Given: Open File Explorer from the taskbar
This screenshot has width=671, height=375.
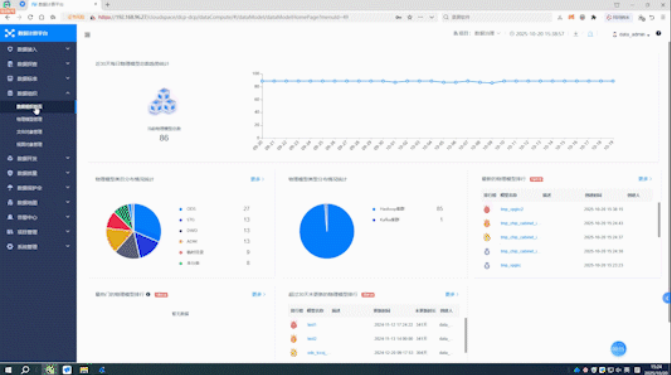Looking at the screenshot, I should 84,369.
